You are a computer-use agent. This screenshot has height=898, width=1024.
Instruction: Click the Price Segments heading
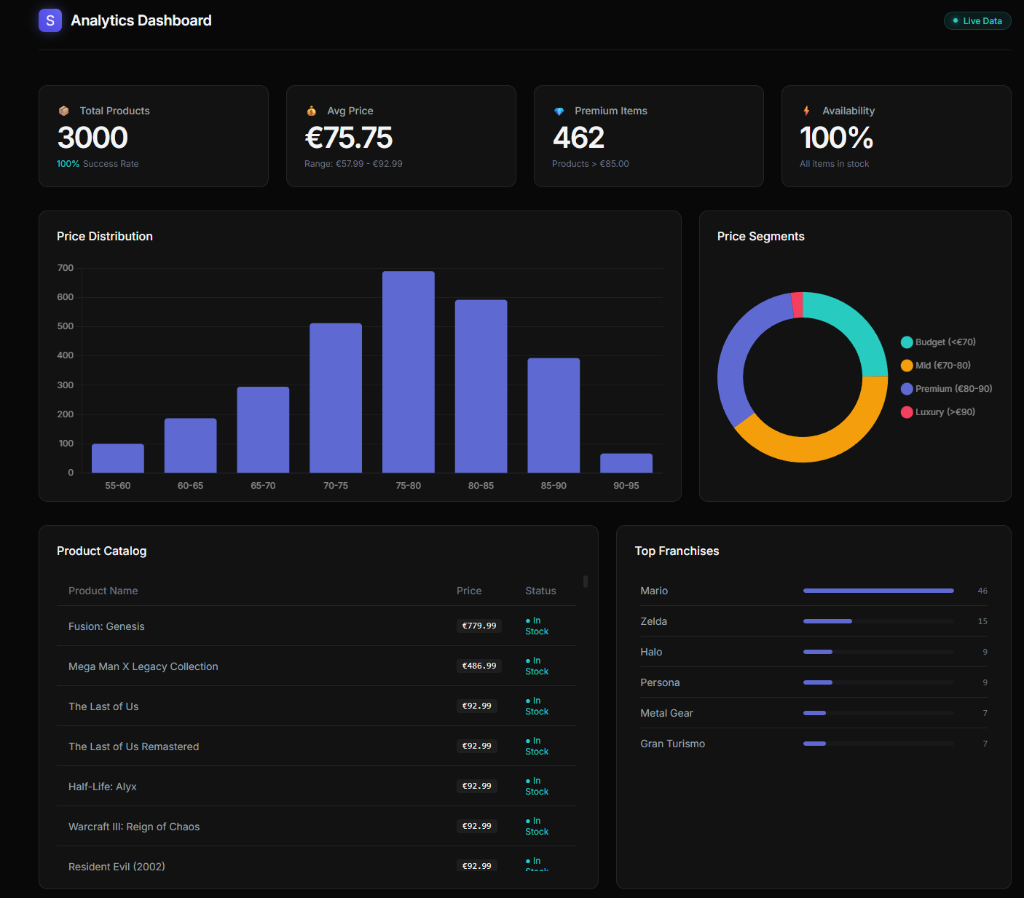(761, 236)
